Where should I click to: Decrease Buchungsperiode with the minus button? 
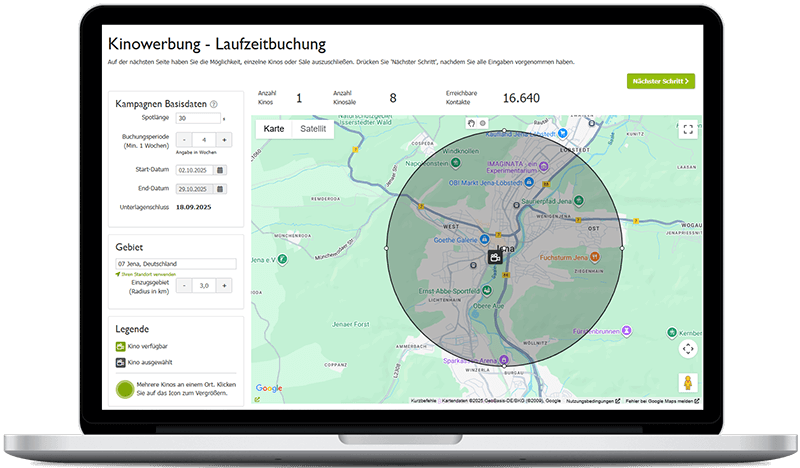pos(184,140)
